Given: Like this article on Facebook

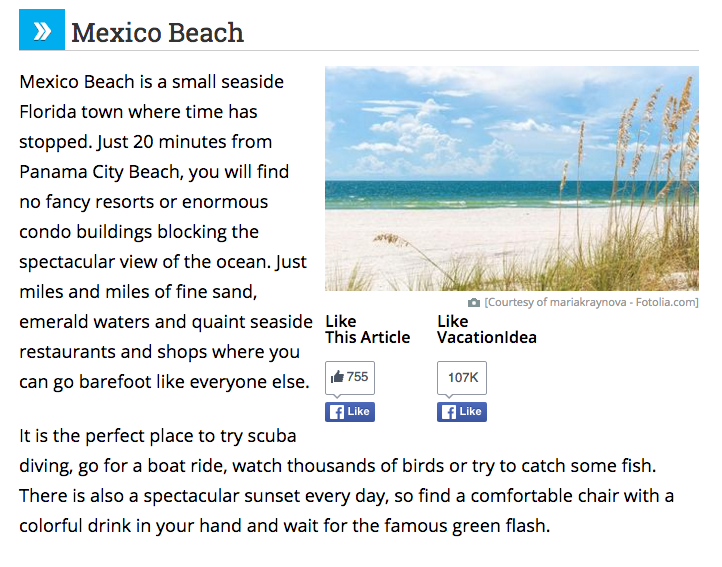Looking at the screenshot, I should coord(350,412).
